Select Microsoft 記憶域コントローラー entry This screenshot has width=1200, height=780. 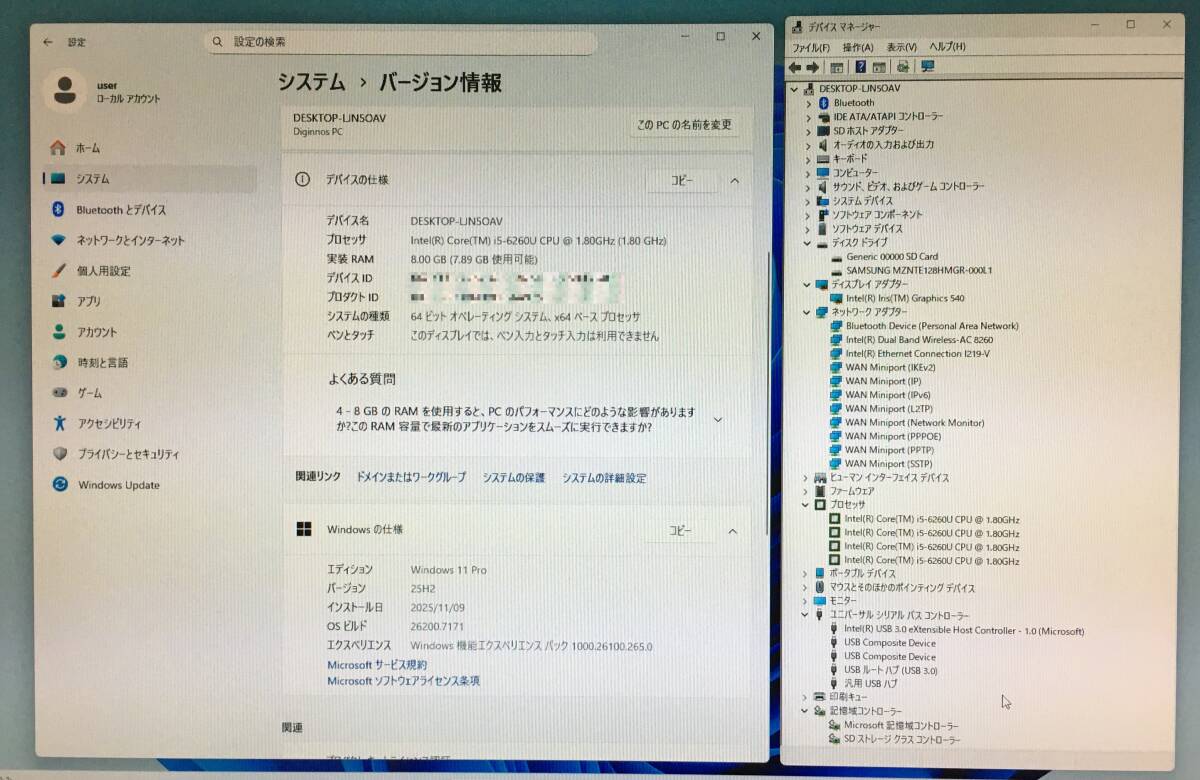point(900,725)
